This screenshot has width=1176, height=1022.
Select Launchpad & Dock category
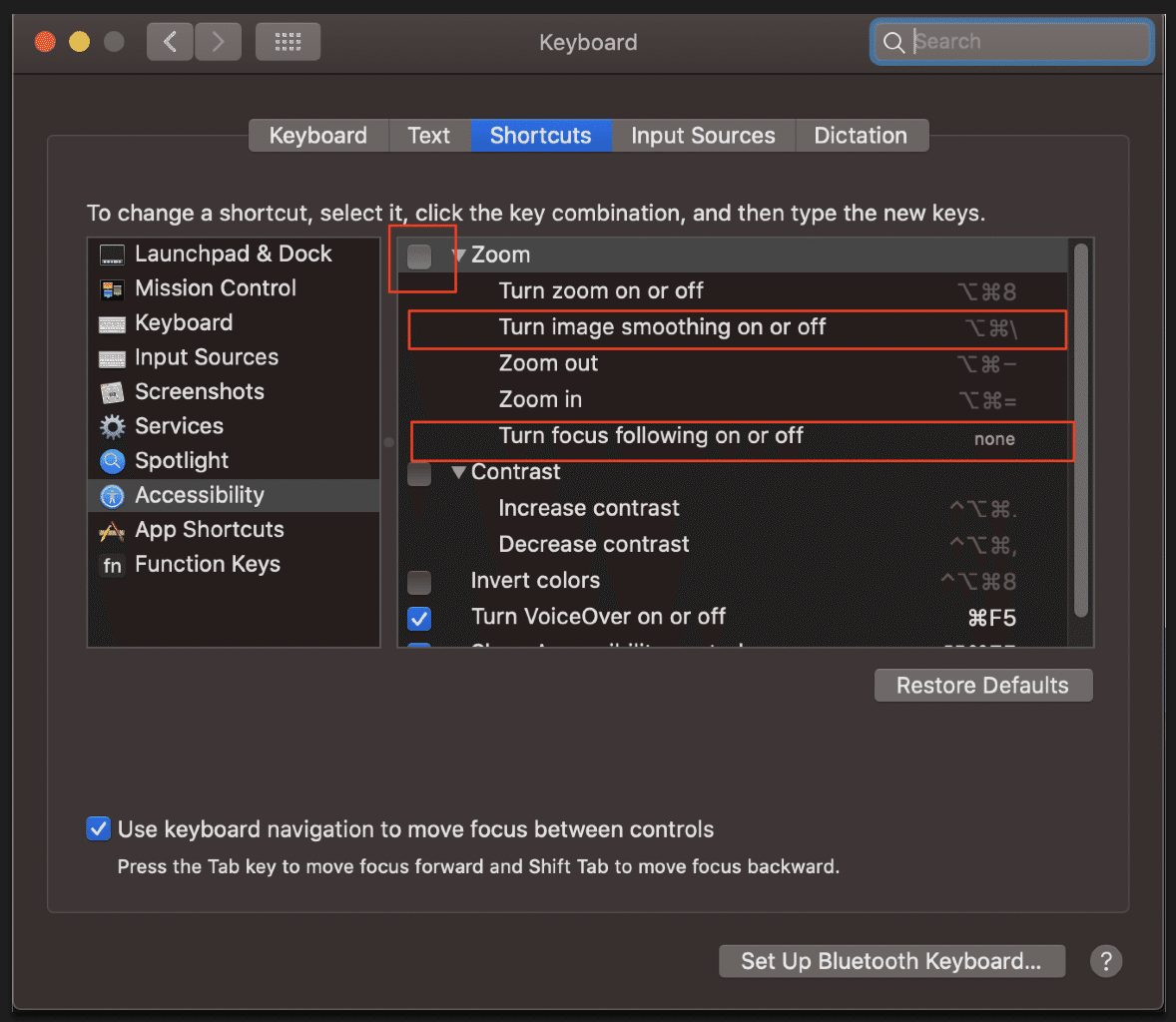click(x=234, y=255)
